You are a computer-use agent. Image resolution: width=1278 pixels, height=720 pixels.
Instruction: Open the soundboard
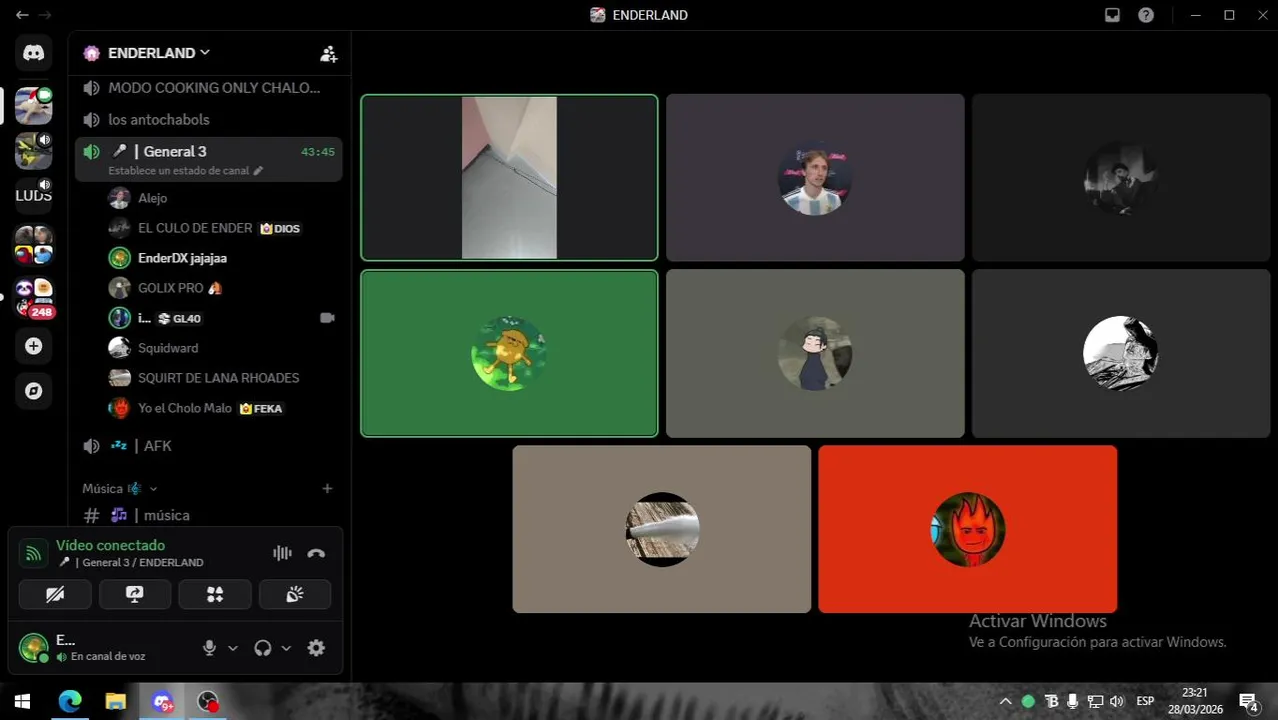295,594
